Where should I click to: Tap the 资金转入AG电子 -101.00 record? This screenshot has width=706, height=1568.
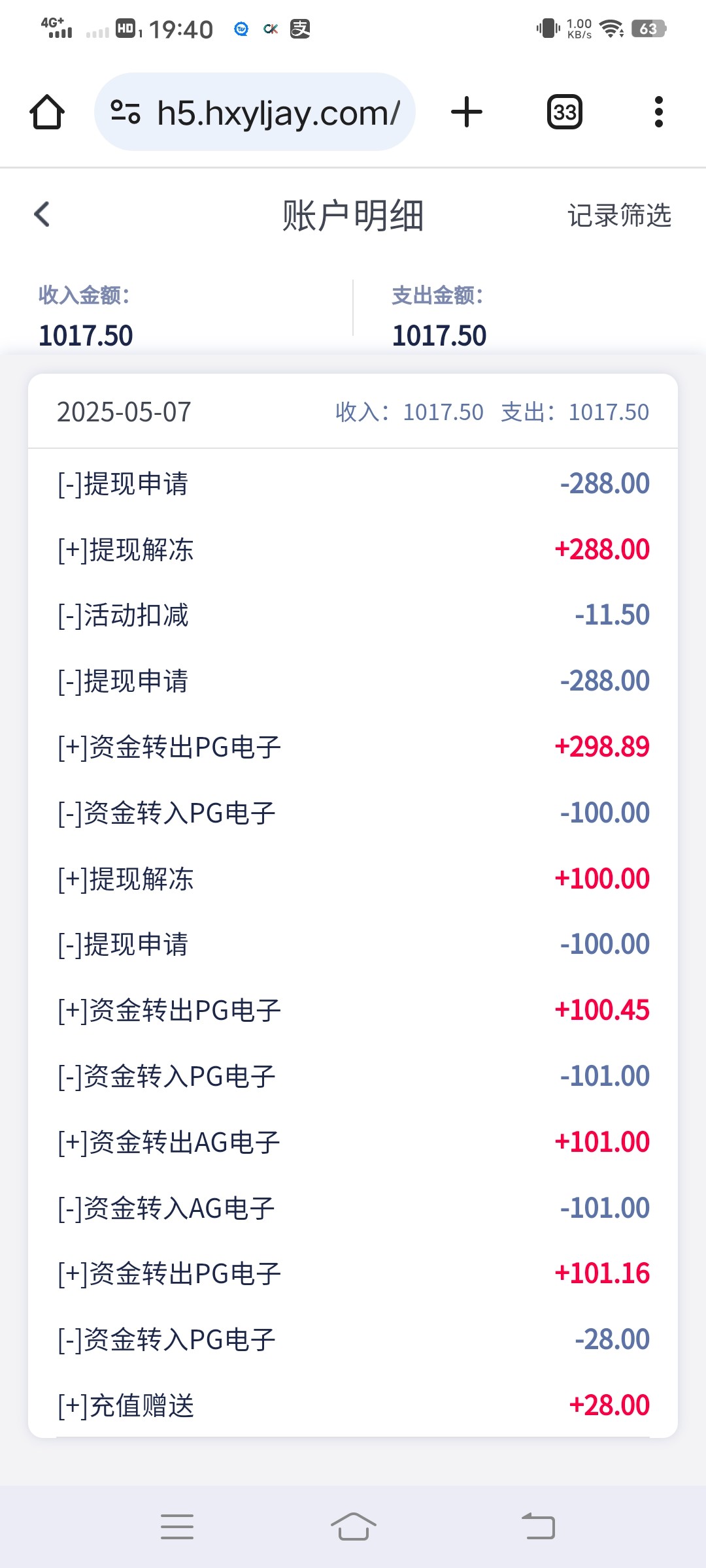tap(353, 1208)
